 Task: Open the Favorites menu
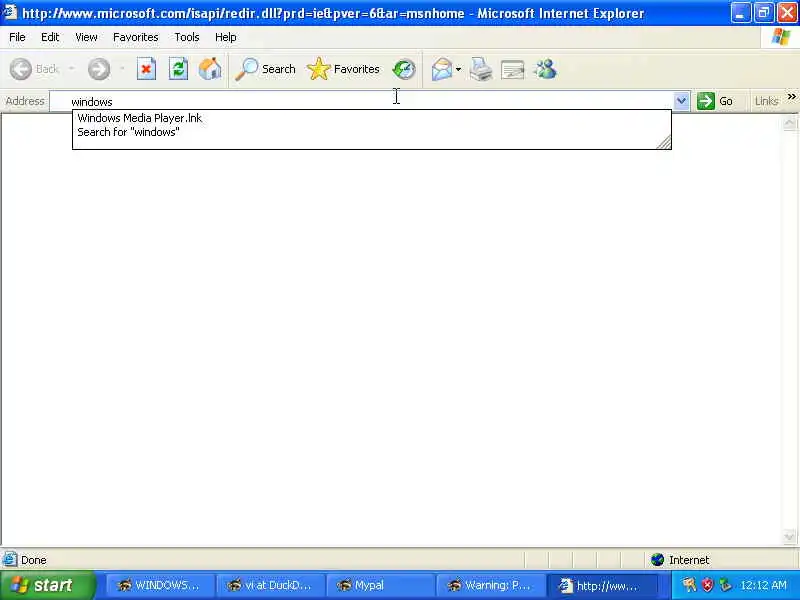[x=136, y=37]
